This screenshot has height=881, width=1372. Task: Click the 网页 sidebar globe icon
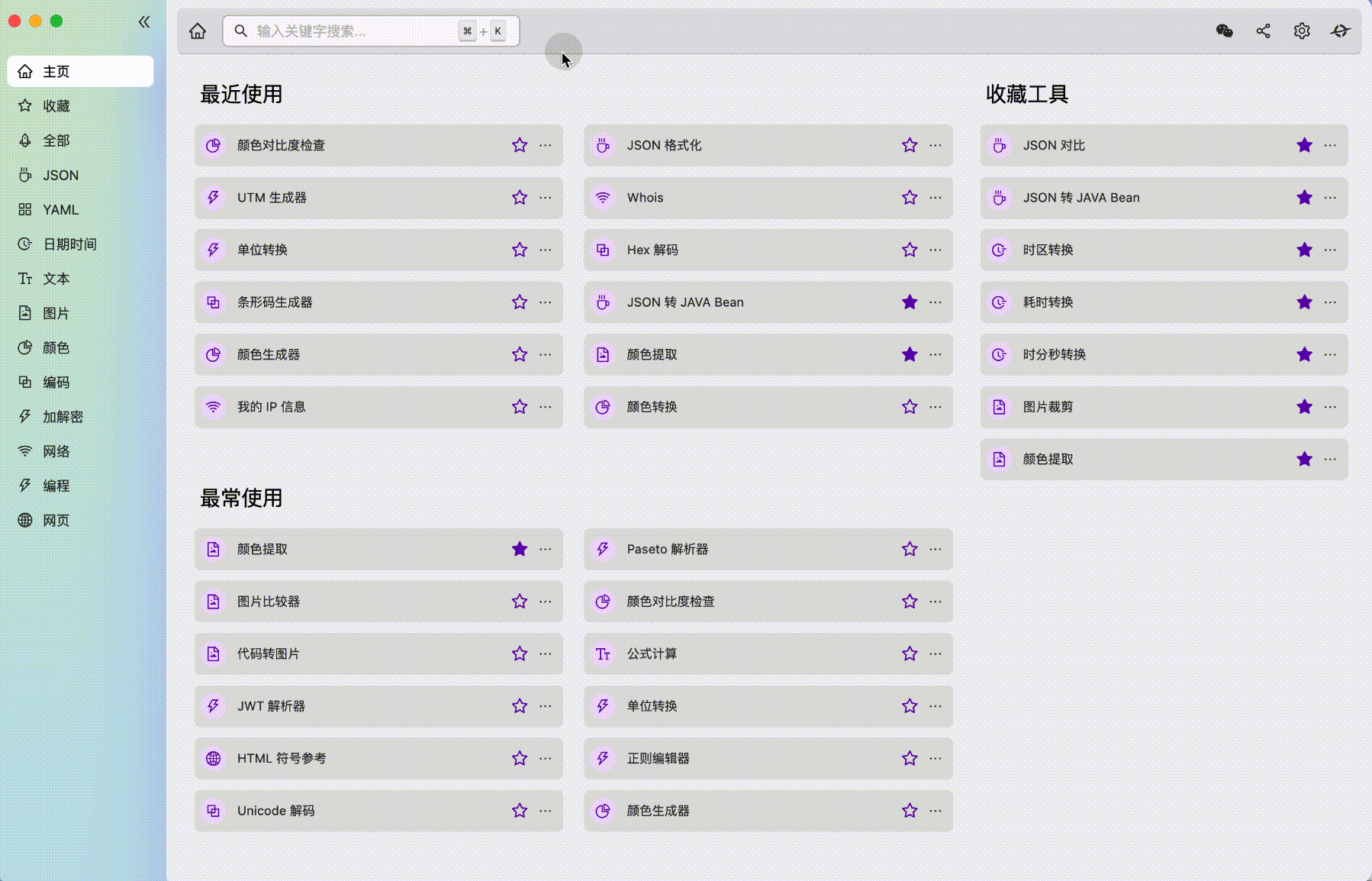tap(25, 520)
